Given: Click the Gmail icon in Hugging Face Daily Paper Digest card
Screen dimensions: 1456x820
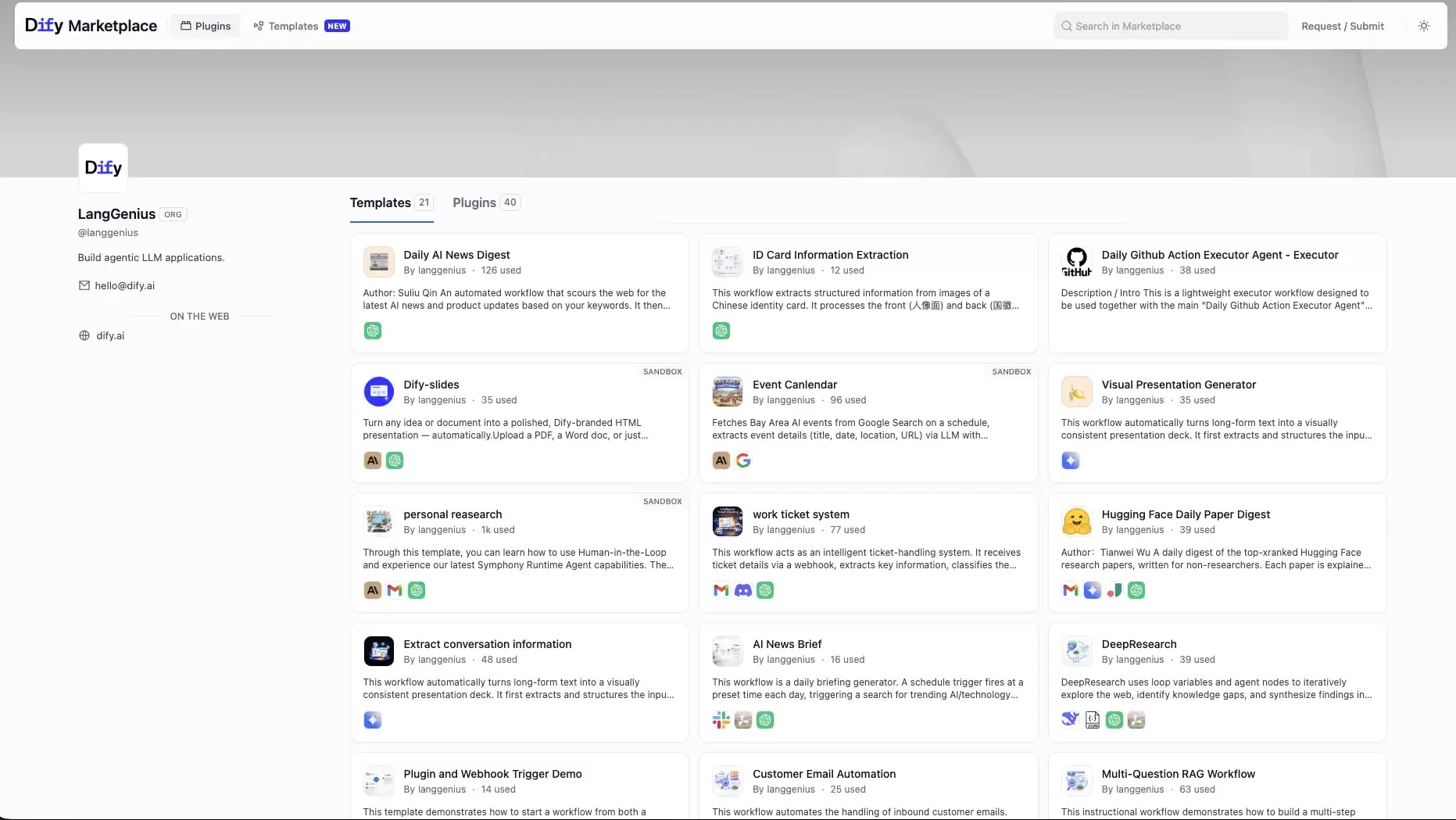Looking at the screenshot, I should click(x=1071, y=590).
